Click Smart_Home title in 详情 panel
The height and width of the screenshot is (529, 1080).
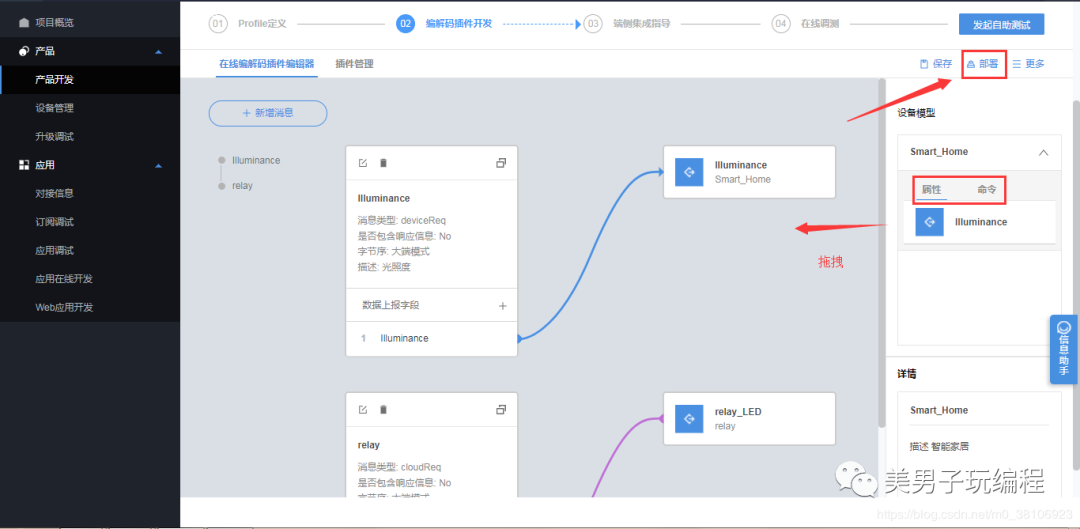click(939, 411)
